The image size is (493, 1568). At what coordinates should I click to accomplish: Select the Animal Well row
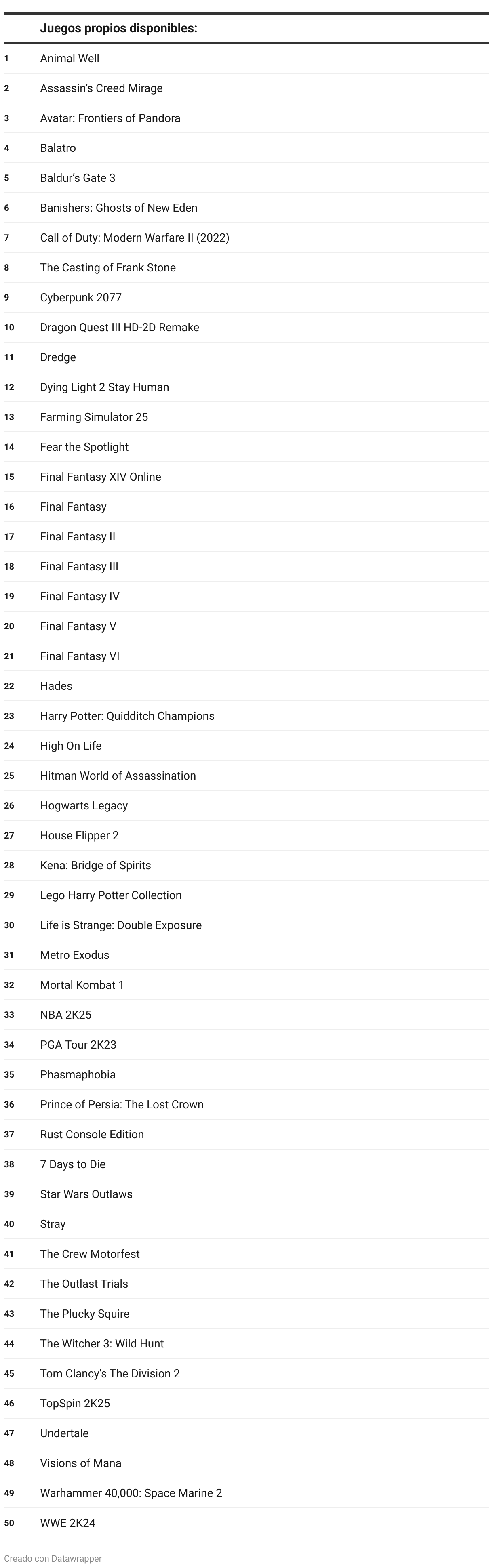click(247, 59)
